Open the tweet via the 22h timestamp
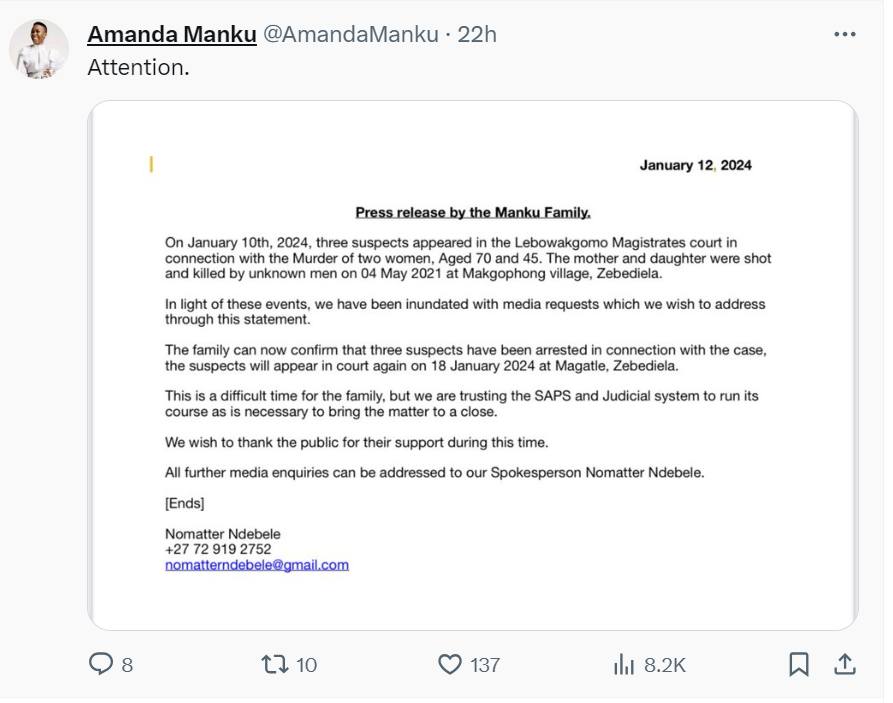The height and width of the screenshot is (703, 893). coord(477,34)
